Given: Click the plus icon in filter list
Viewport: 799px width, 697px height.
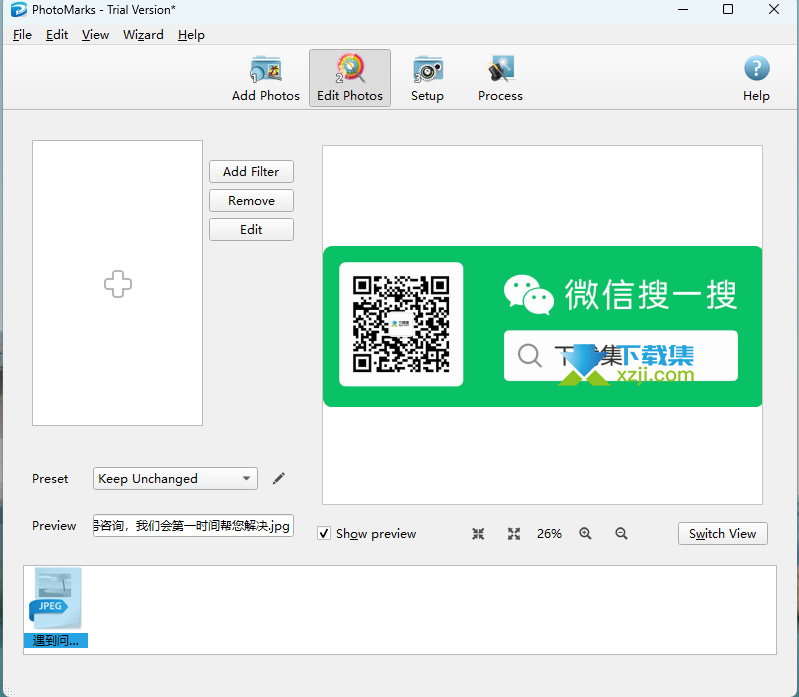Looking at the screenshot, I should pos(118,284).
